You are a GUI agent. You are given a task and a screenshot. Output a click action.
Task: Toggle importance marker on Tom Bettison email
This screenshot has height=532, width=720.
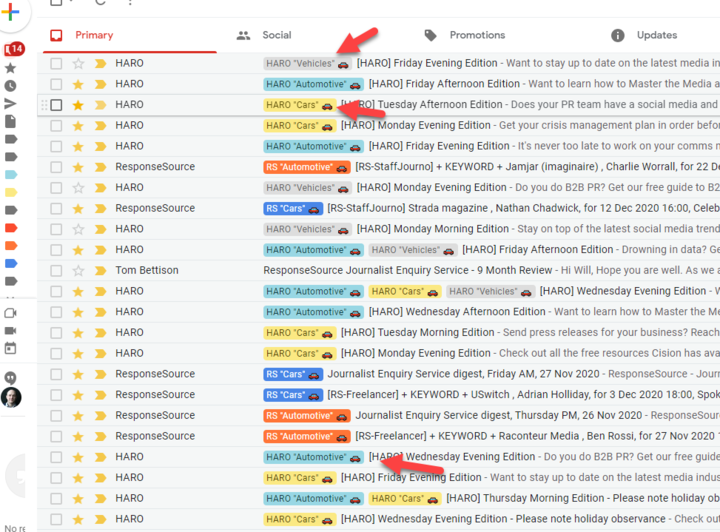tap(100, 271)
